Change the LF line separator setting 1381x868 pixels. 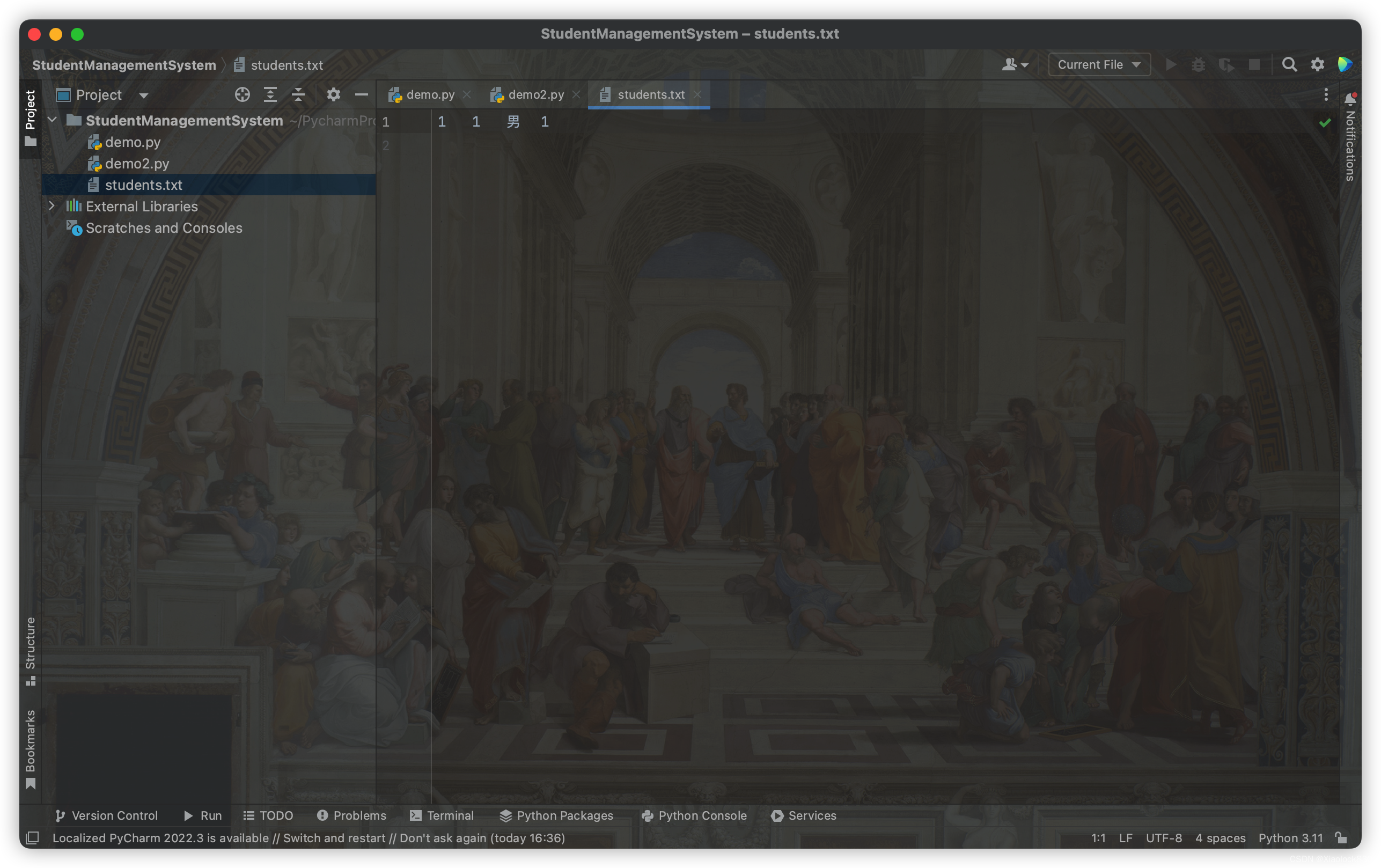pos(1125,837)
